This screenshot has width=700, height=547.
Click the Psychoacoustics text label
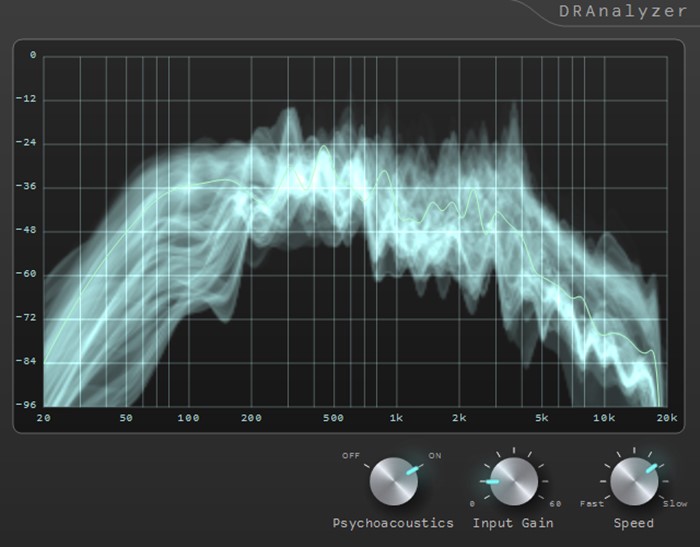(x=393, y=523)
